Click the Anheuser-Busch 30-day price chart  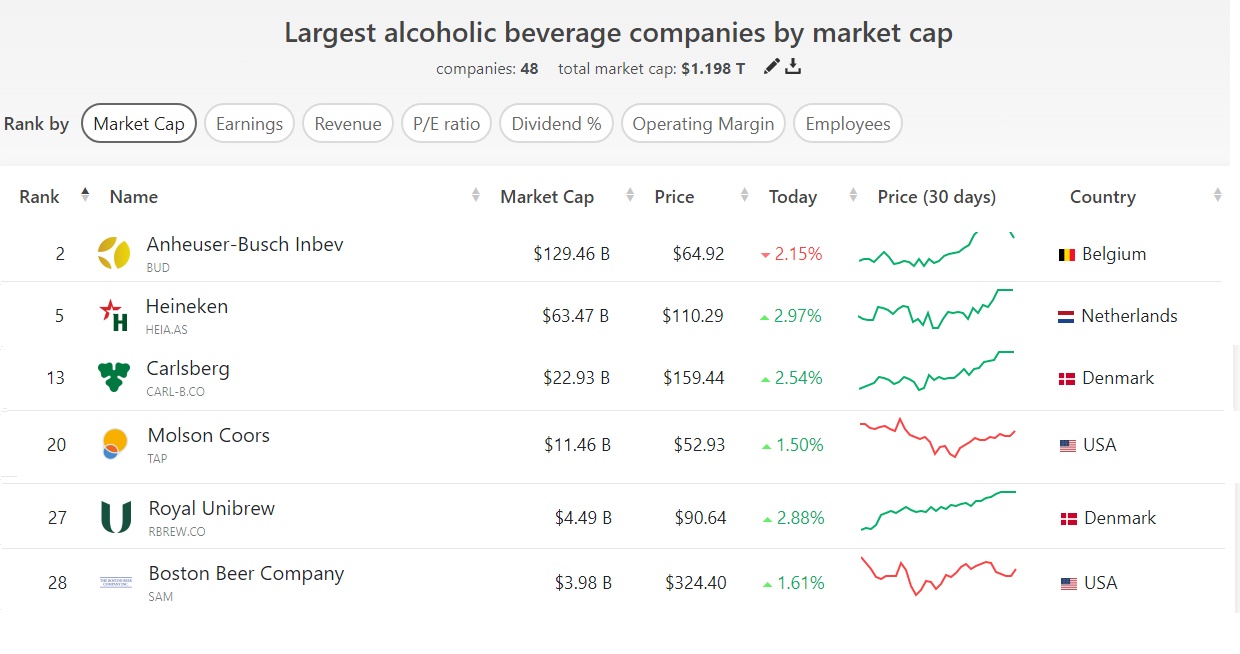click(x=937, y=249)
